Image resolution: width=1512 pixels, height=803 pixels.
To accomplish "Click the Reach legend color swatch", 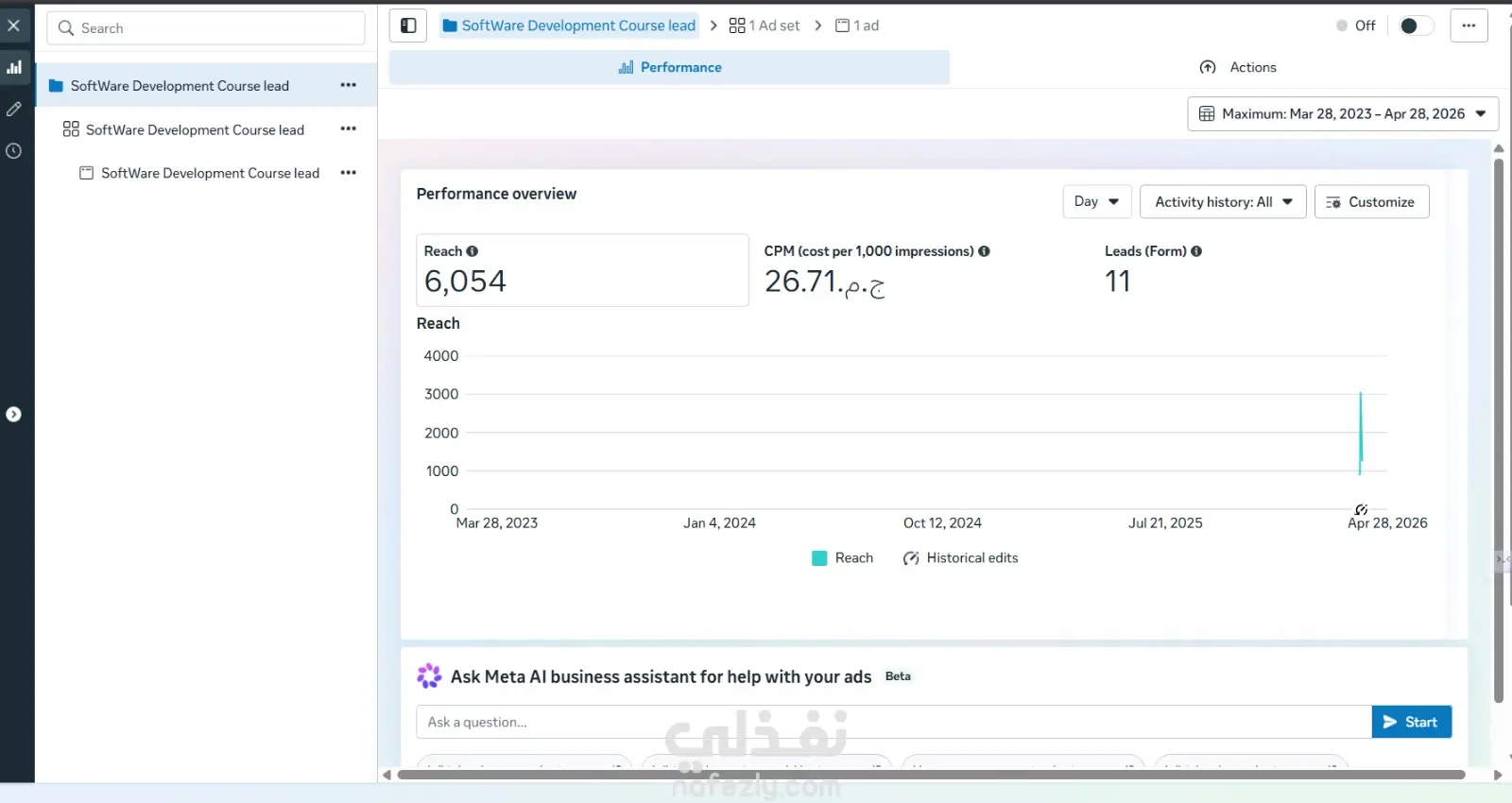I will pos(819,558).
